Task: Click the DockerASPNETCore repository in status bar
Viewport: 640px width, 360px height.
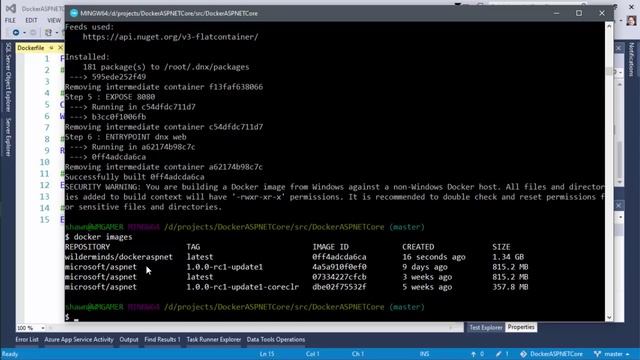Action: (551, 354)
